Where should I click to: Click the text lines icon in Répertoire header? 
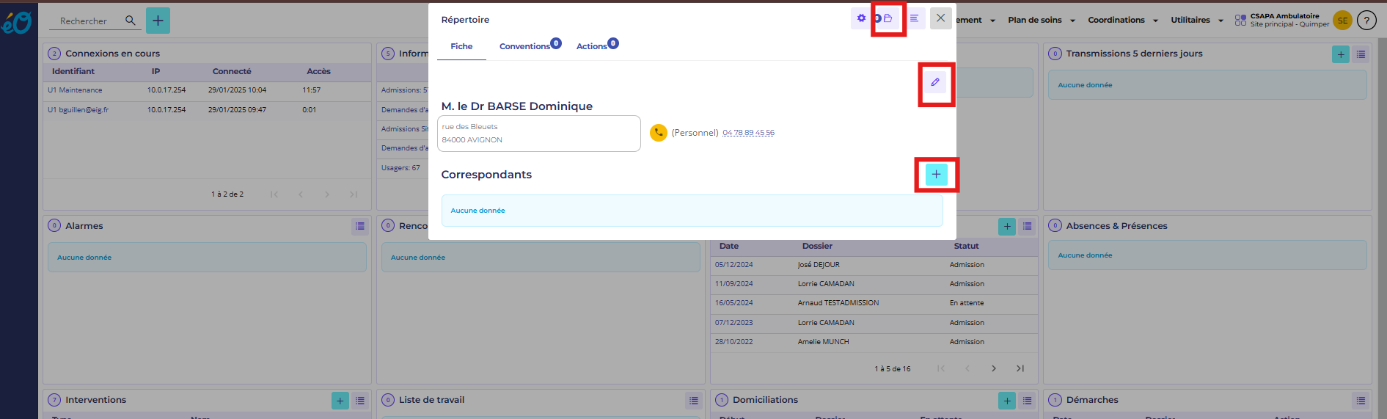click(914, 19)
